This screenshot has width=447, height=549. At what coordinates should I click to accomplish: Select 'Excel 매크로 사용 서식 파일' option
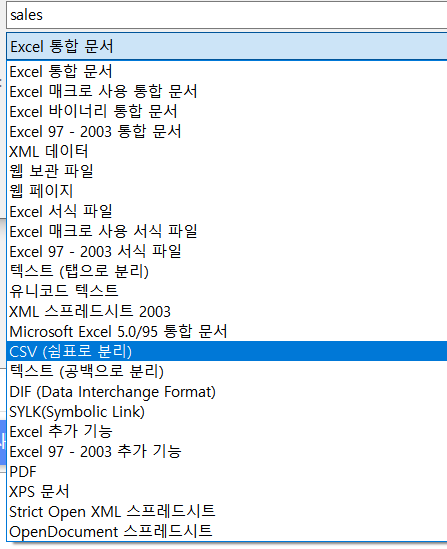[226, 231]
